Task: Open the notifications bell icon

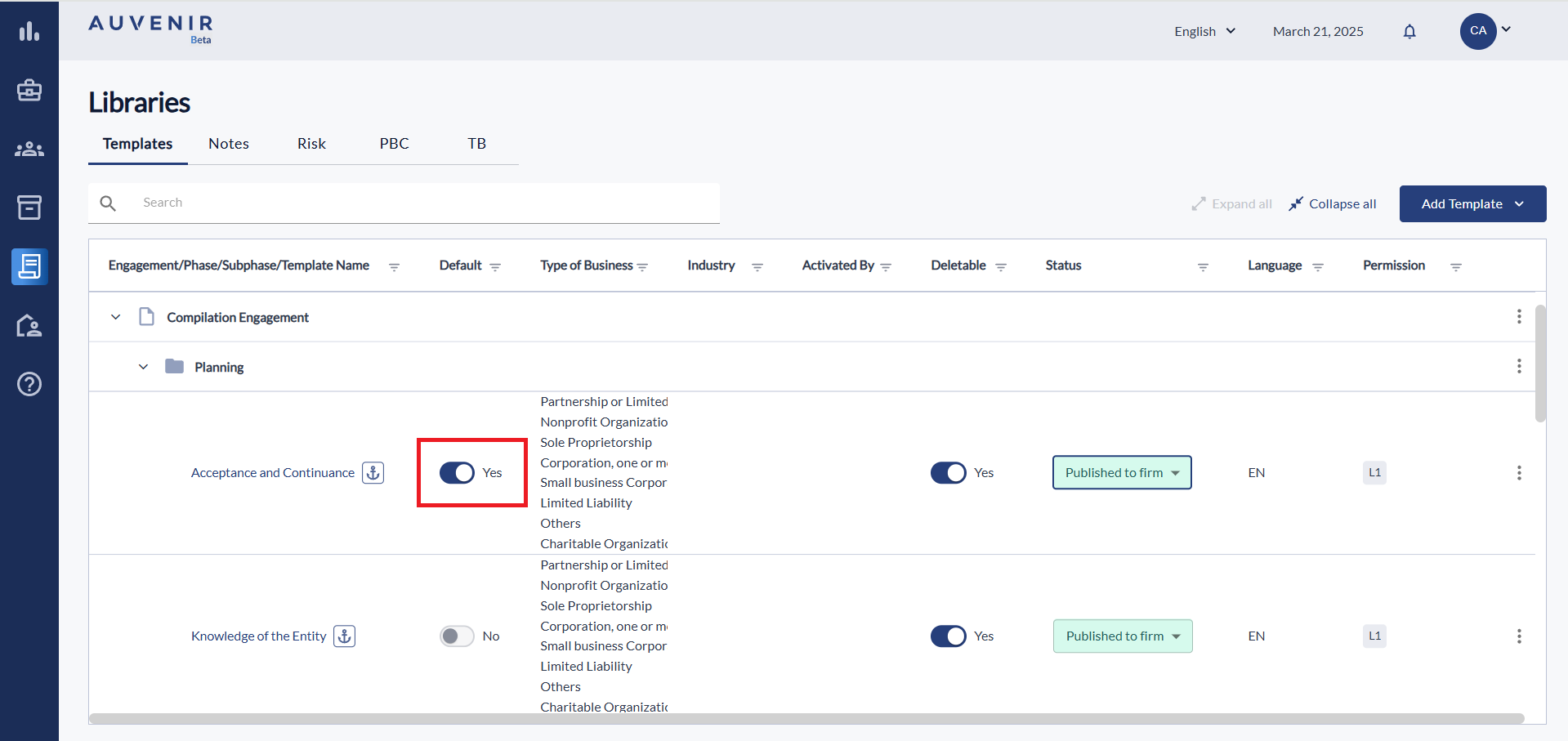Action: (1409, 32)
